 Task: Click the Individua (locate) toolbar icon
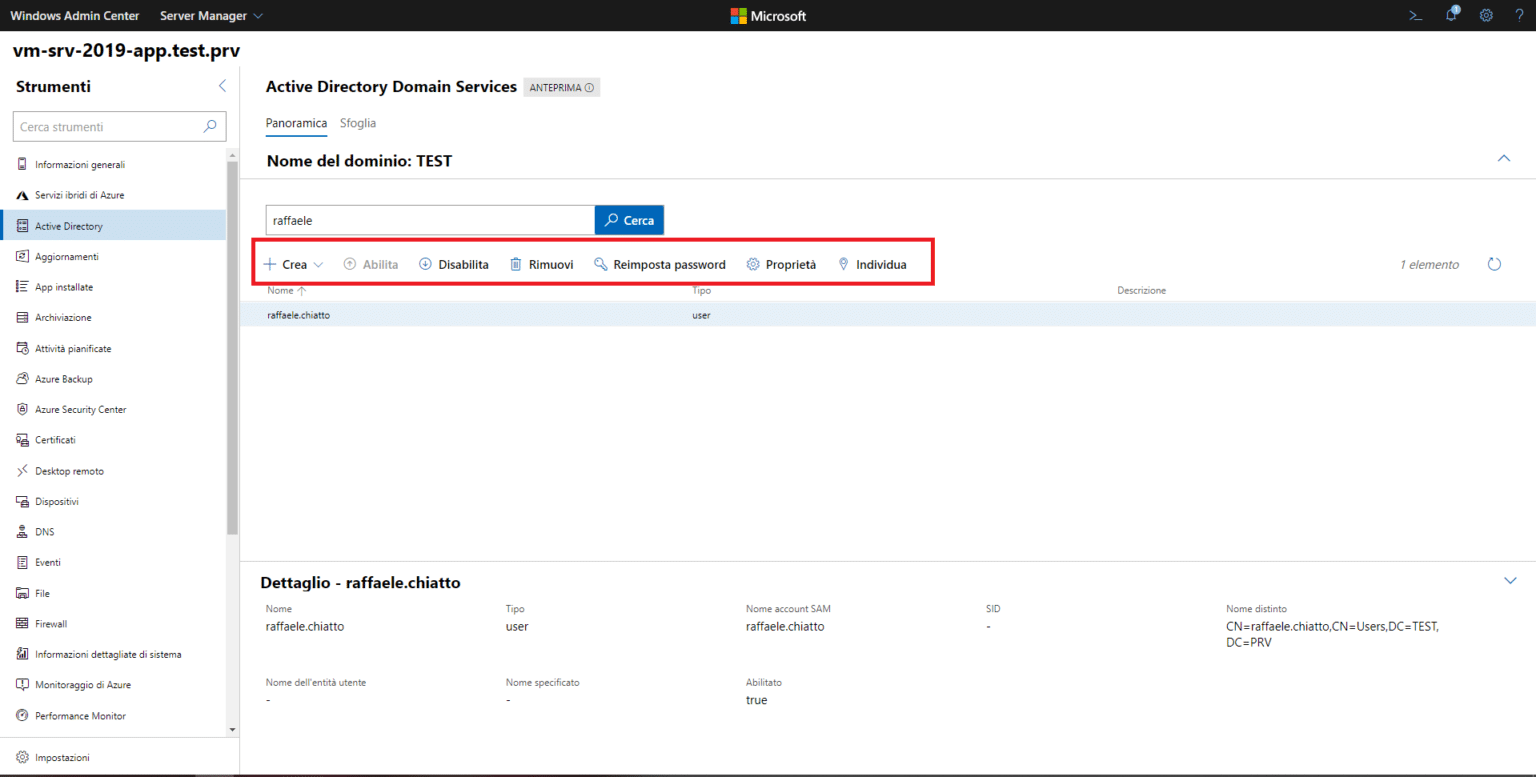point(872,264)
